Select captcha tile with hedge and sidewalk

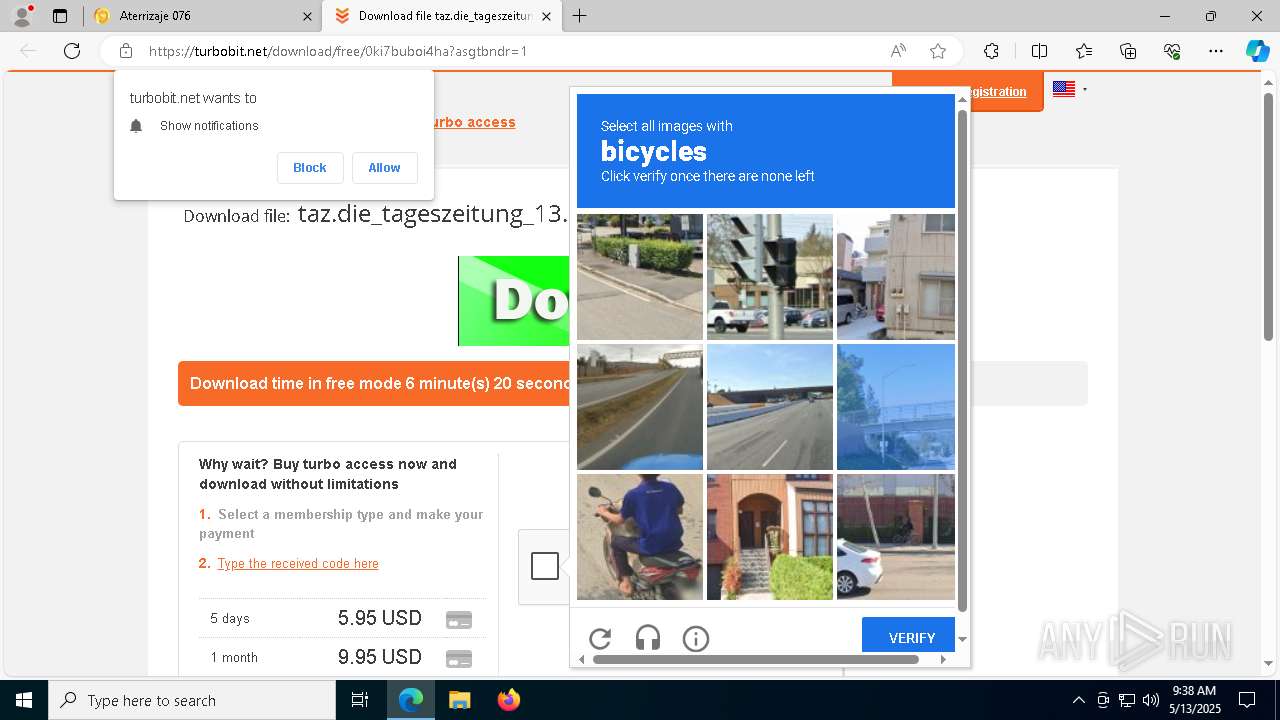[x=640, y=277]
